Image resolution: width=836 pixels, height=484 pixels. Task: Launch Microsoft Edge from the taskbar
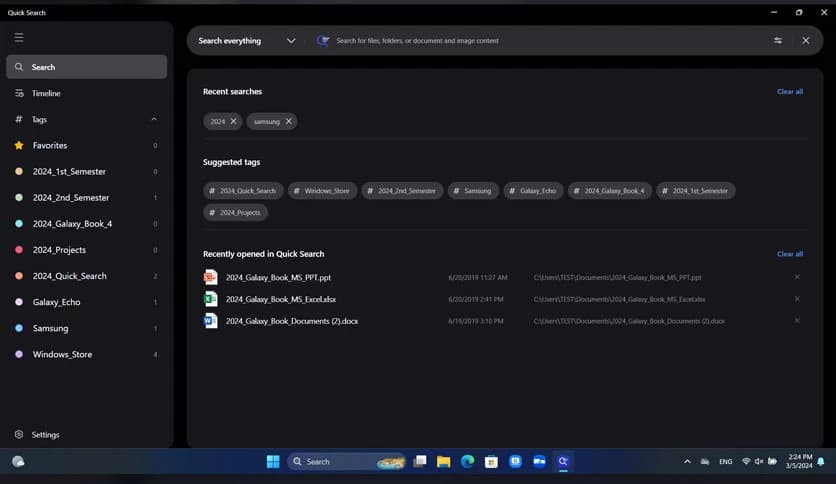468,462
